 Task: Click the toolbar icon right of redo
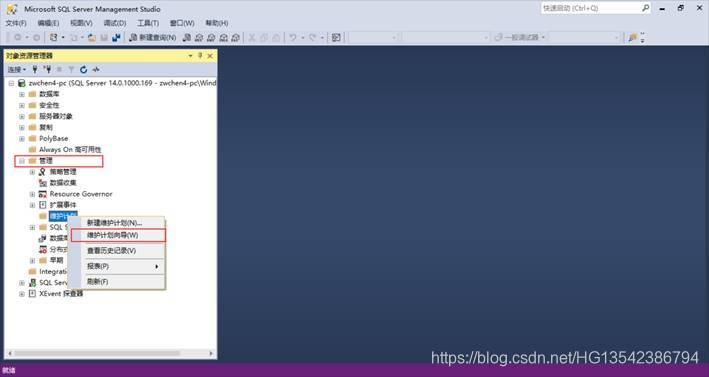click(336, 38)
